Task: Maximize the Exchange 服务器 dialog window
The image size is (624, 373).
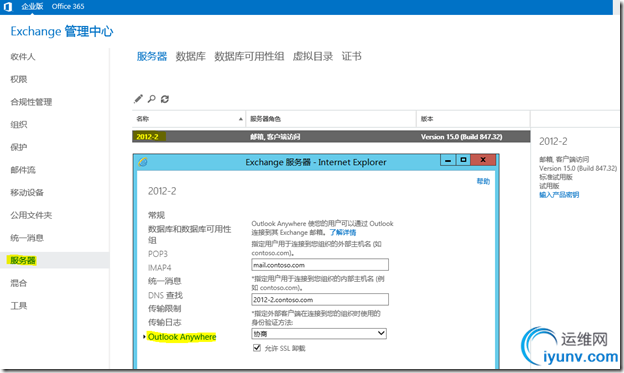Action: coord(463,160)
